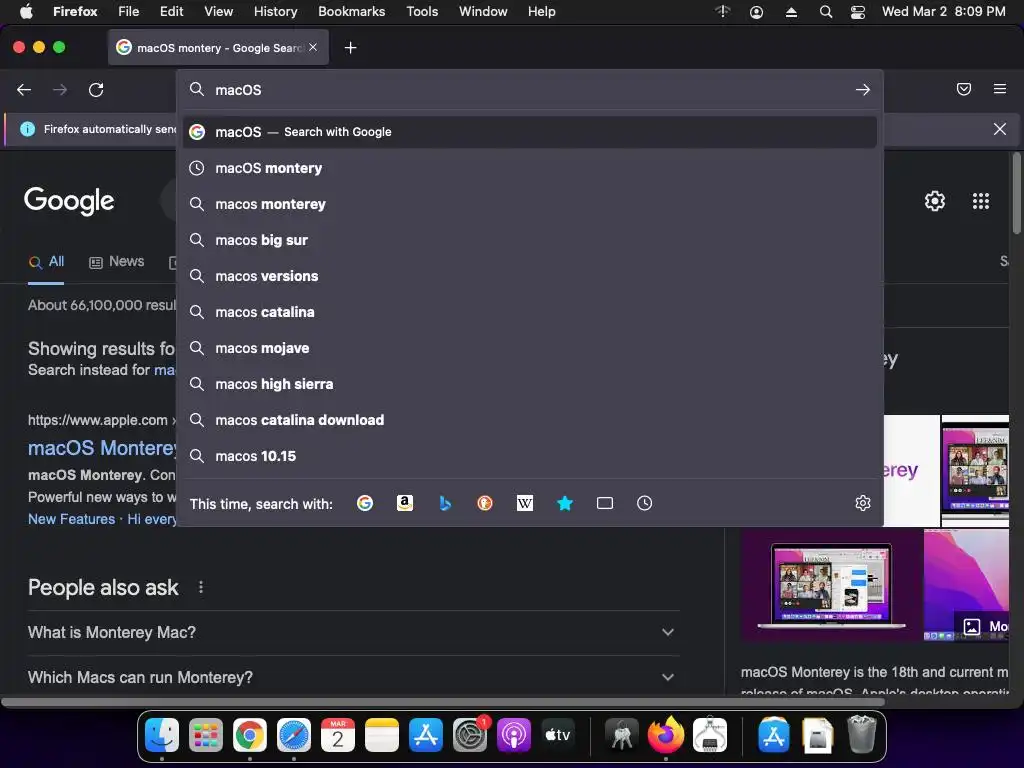Open the Google apps grid
Screen dimensions: 1024x768
981,200
